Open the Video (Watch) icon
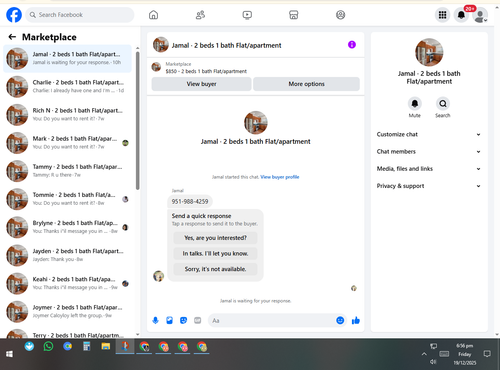500x370 pixels. (247, 15)
